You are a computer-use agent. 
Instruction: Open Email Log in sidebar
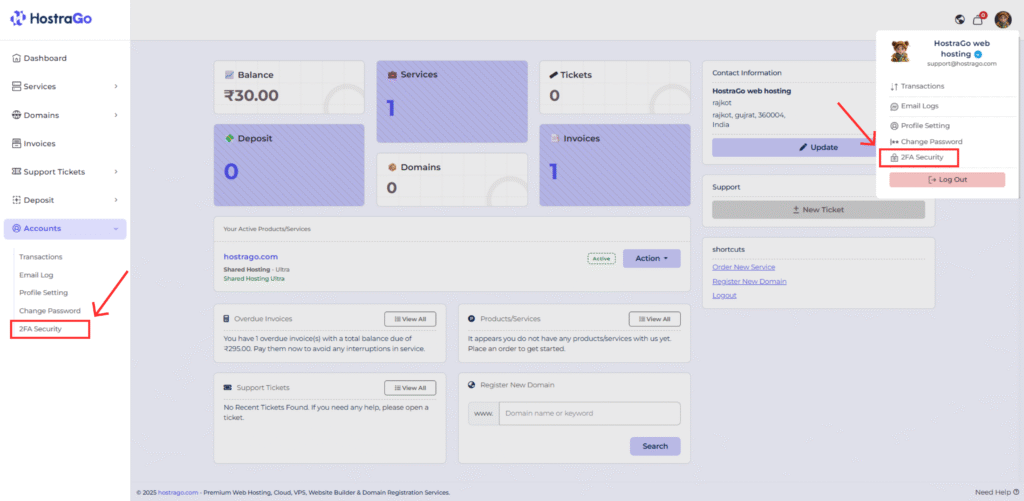coord(36,275)
